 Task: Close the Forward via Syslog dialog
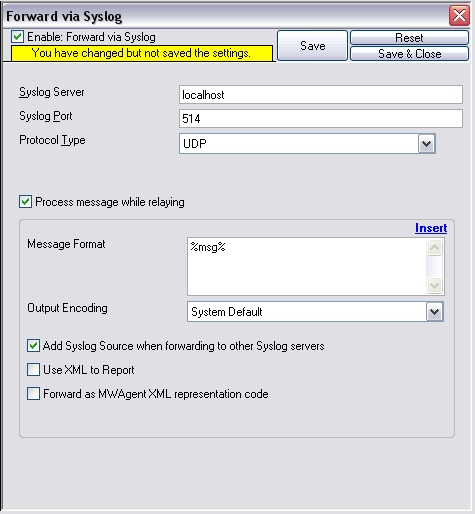(x=459, y=15)
